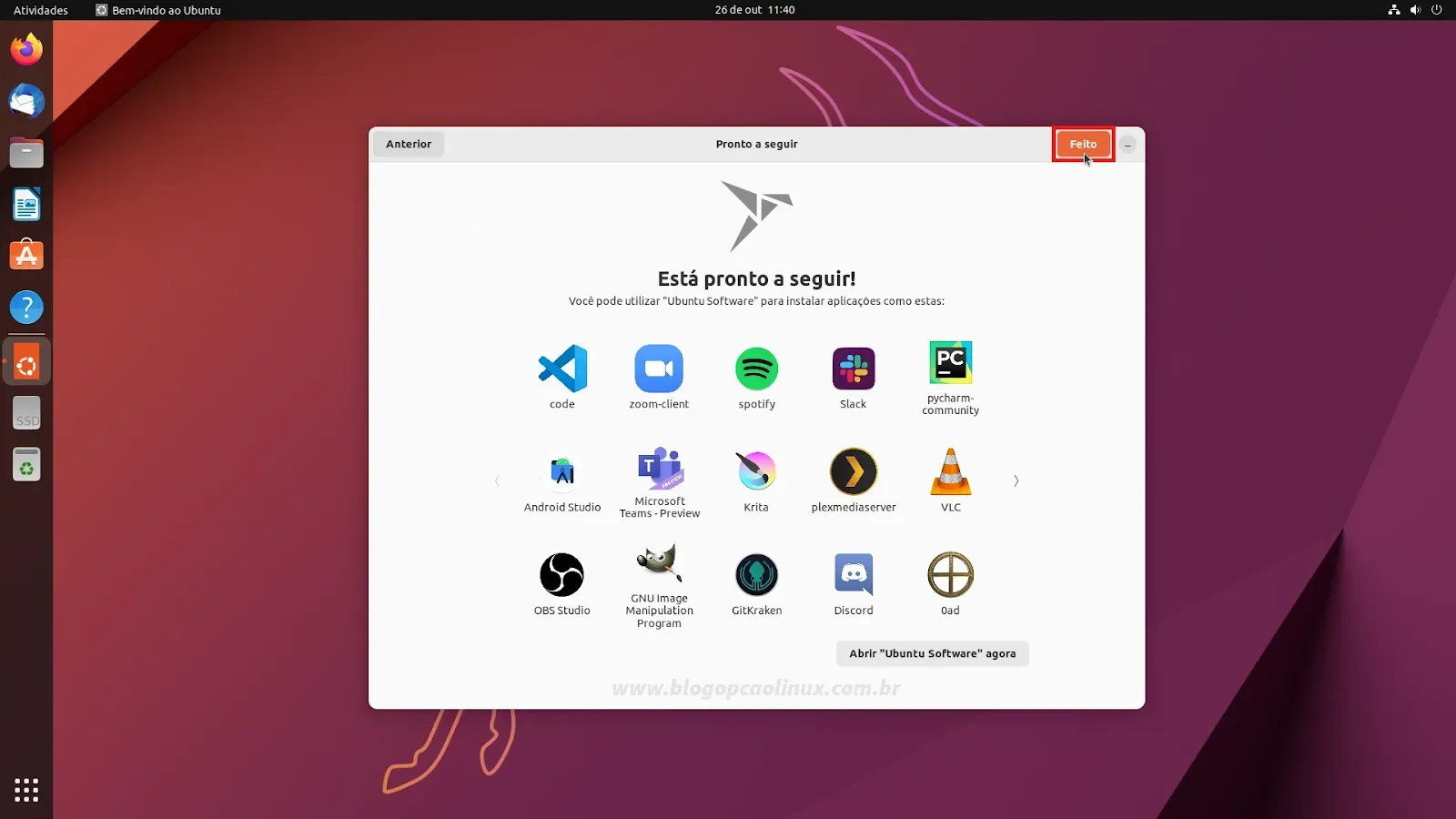Show previous apps with left chevron
This screenshot has height=819, width=1456.
(497, 480)
